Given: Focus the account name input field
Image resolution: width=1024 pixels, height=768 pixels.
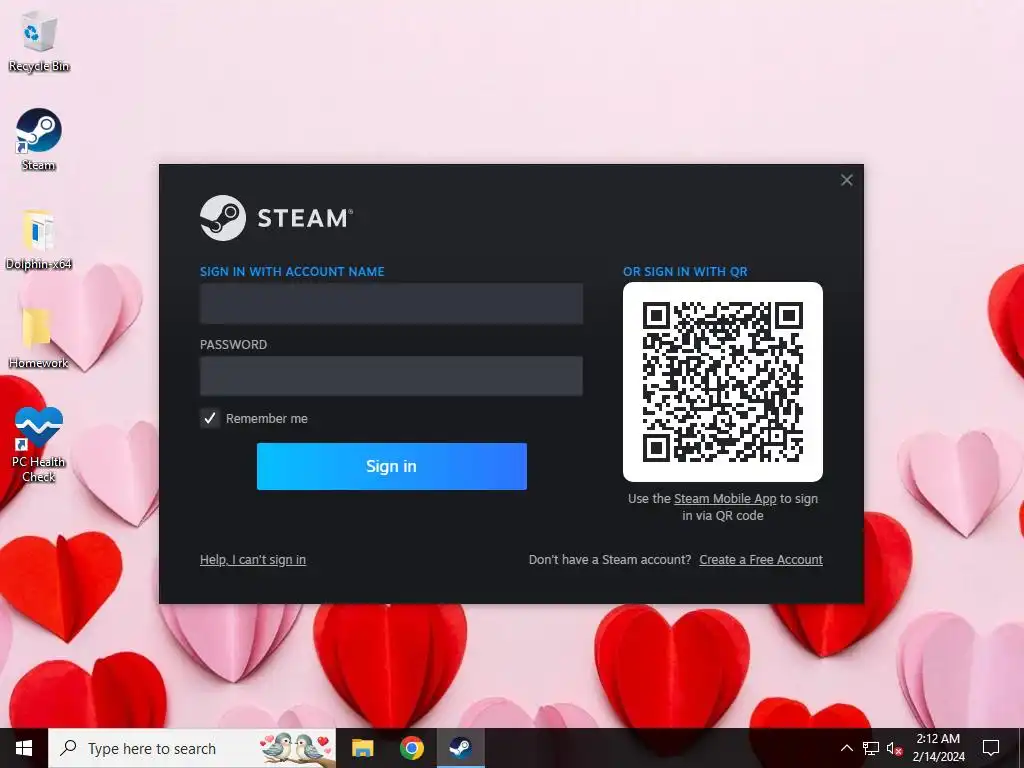Looking at the screenshot, I should point(391,304).
